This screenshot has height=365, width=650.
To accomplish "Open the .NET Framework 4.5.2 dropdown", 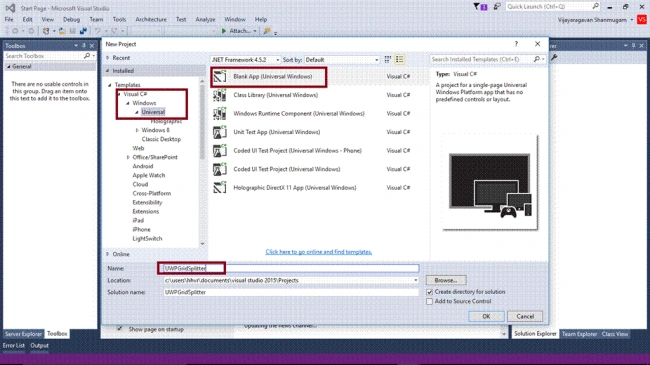I will click(245, 60).
